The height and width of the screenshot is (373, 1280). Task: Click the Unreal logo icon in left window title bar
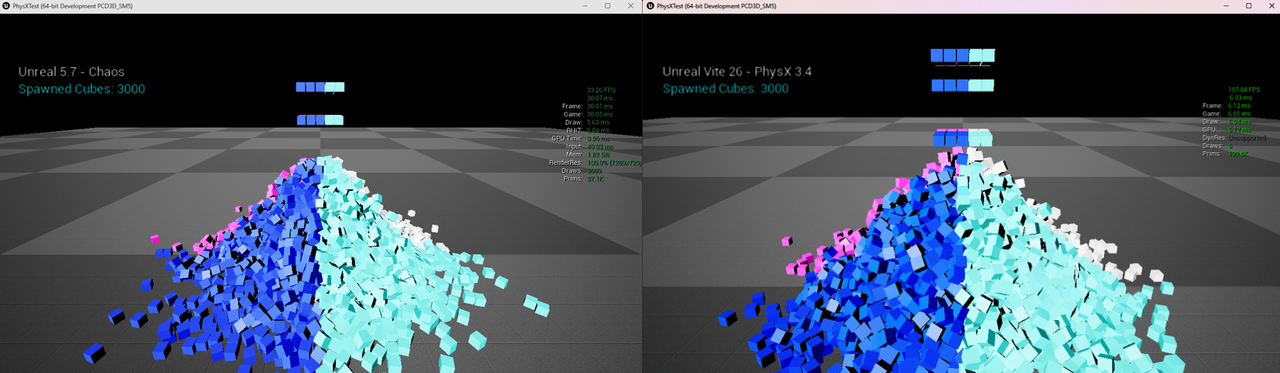click(x=6, y=6)
